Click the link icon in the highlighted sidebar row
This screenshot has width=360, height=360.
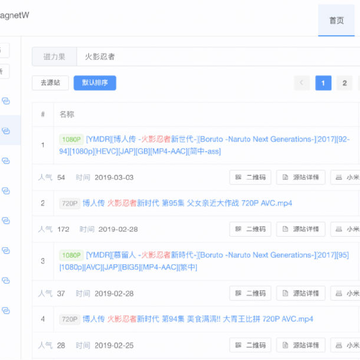6,131
